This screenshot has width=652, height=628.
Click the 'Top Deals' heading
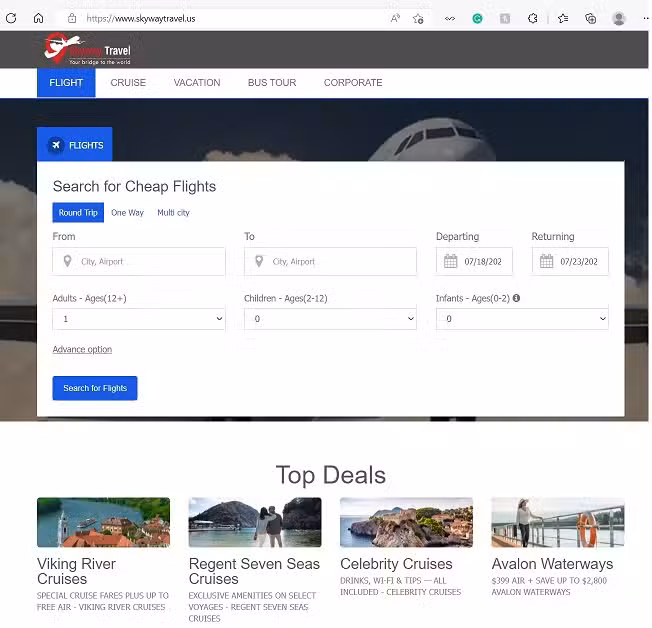(331, 475)
